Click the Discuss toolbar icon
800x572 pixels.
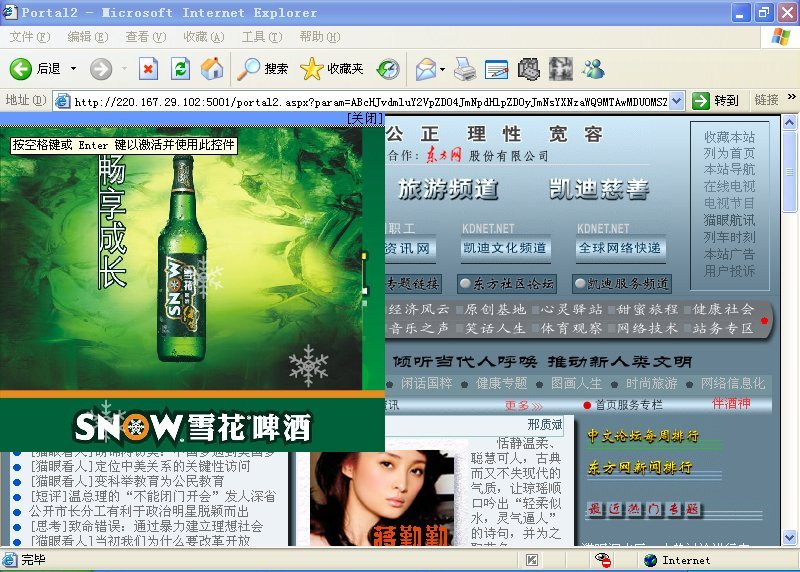[529, 68]
